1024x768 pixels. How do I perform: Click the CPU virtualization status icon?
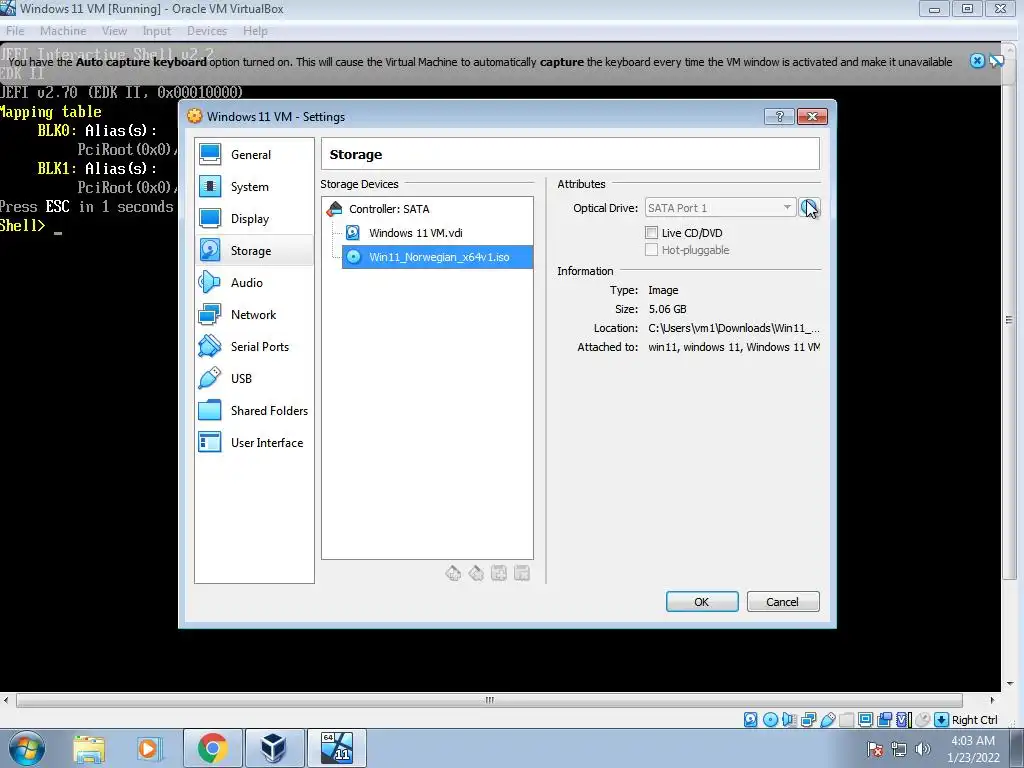903,720
